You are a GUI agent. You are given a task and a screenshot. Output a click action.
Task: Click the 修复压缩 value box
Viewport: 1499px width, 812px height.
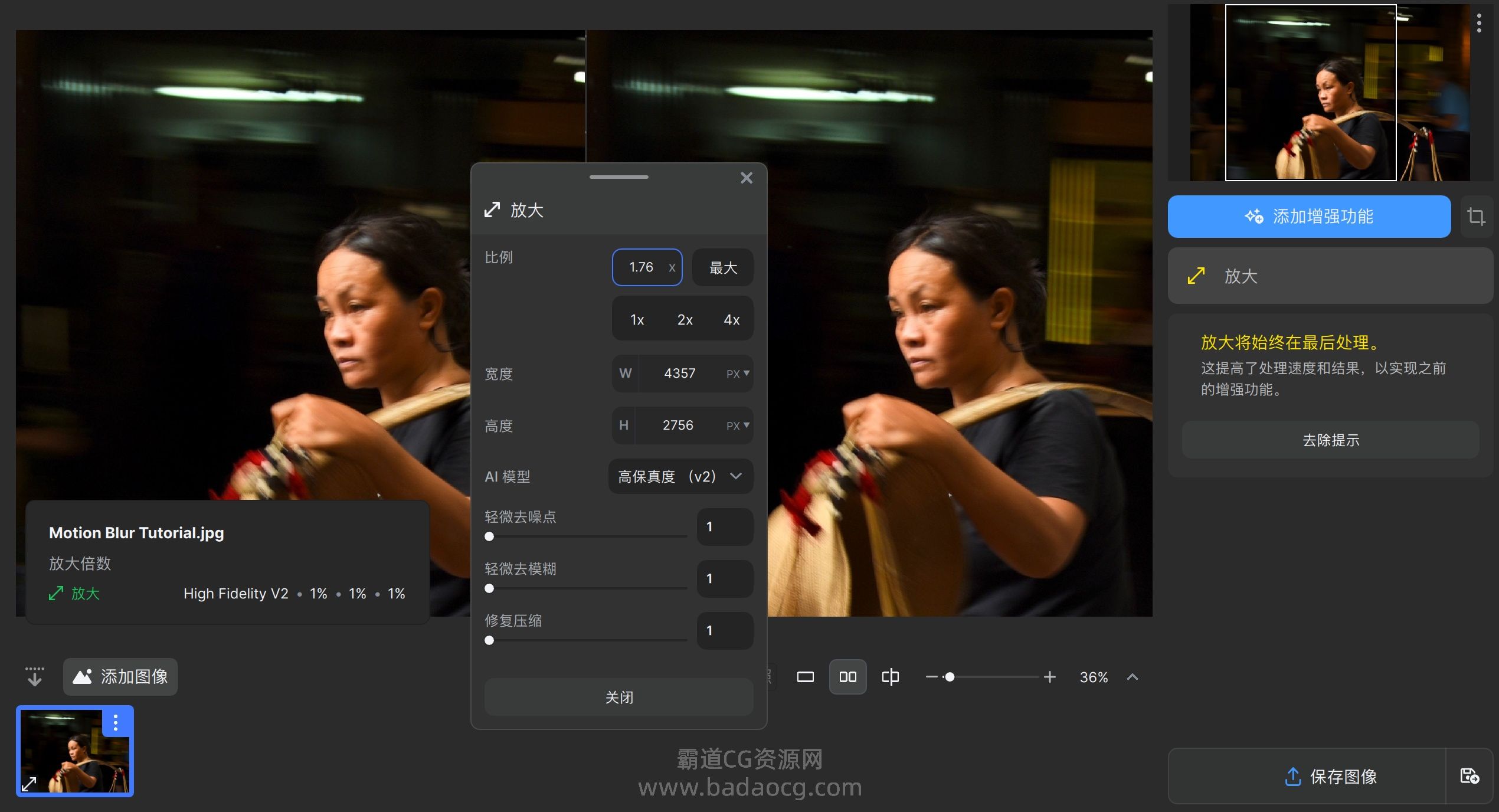[x=725, y=630]
